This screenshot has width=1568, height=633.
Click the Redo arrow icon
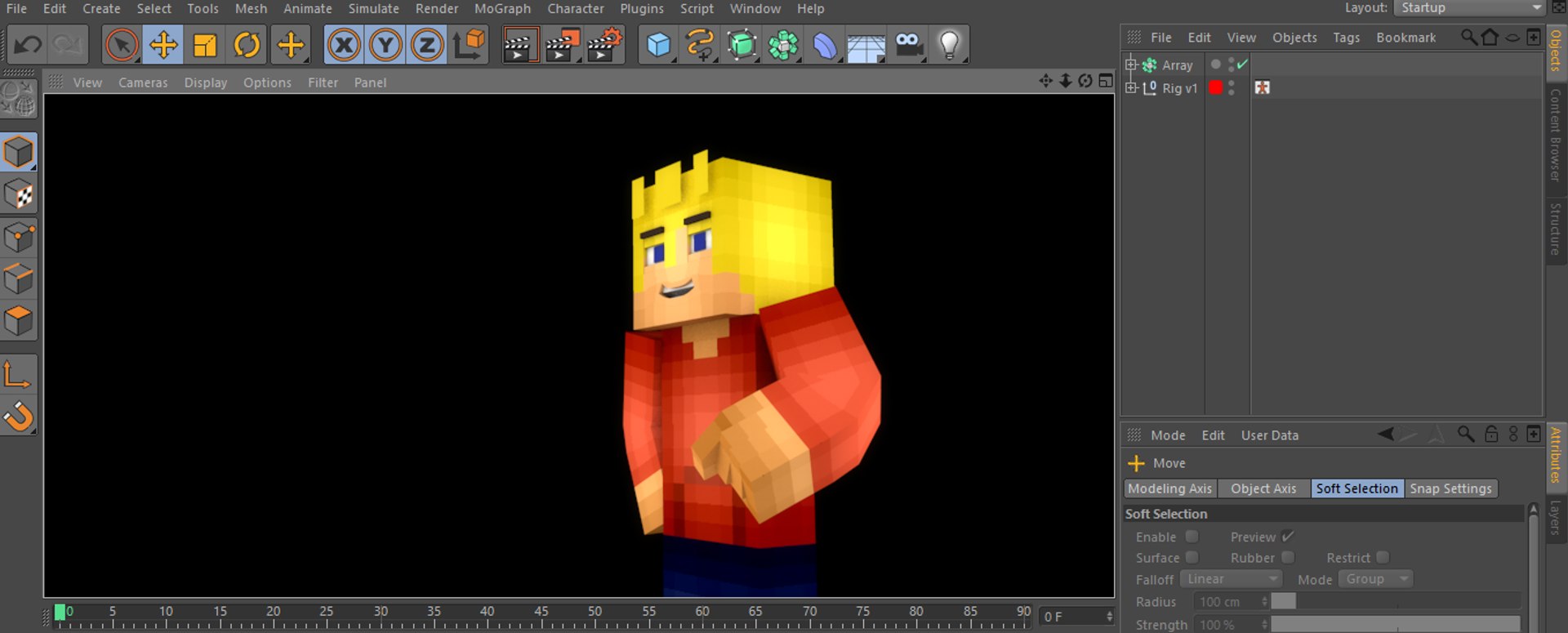(69, 44)
